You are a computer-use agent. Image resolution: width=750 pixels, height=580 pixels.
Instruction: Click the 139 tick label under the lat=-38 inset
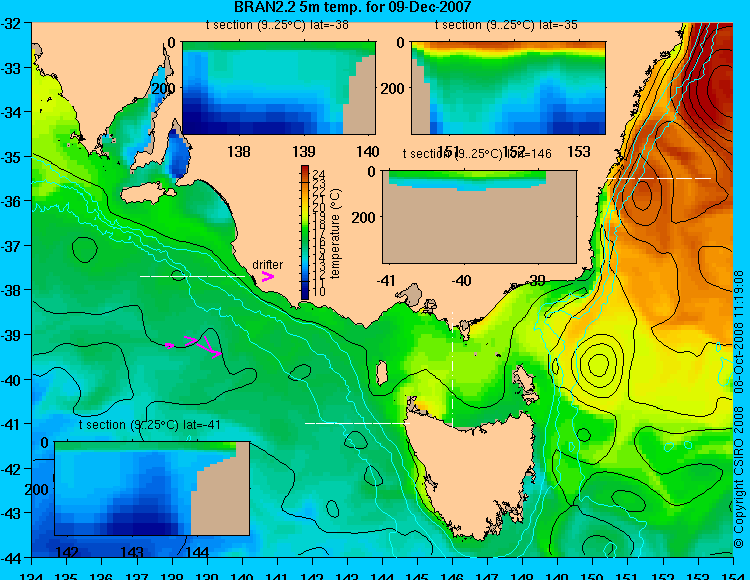click(304, 152)
